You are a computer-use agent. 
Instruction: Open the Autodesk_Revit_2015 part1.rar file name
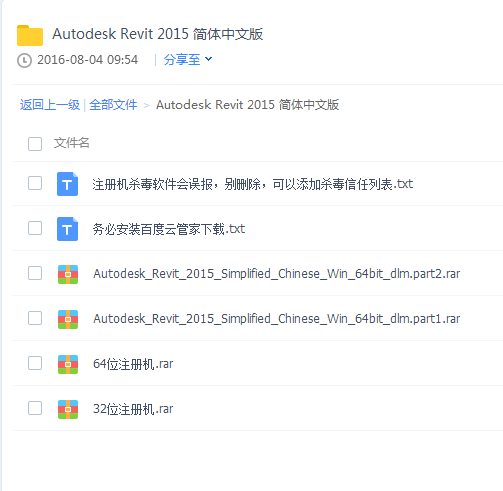276,319
